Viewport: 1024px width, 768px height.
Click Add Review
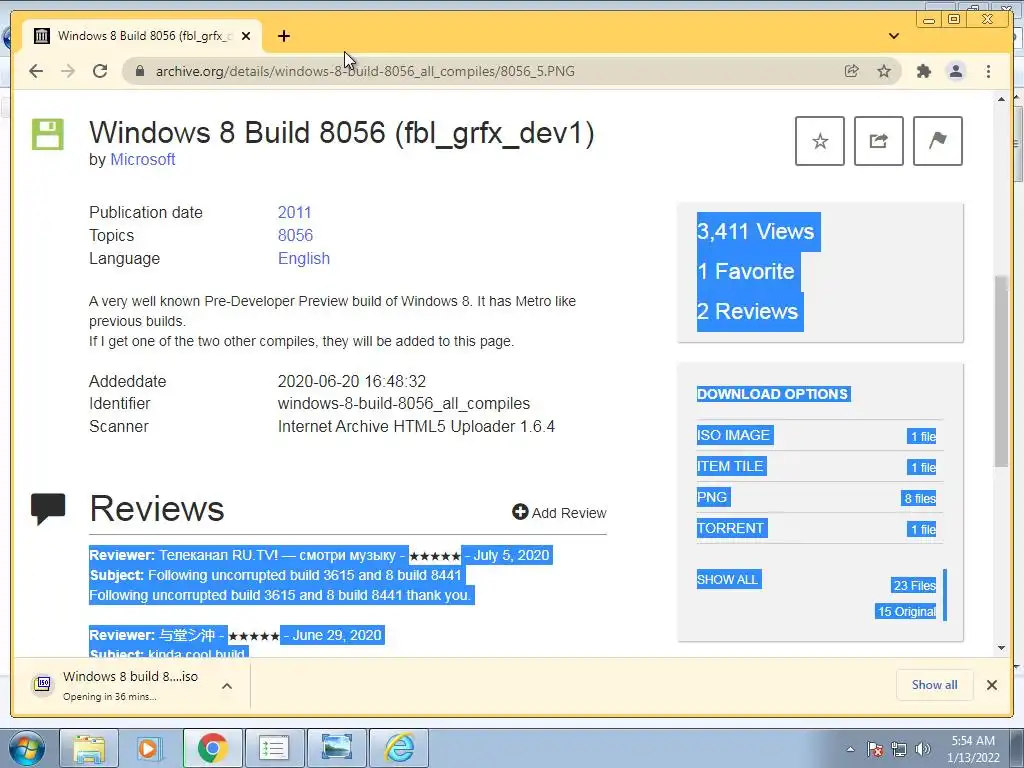[x=559, y=513]
